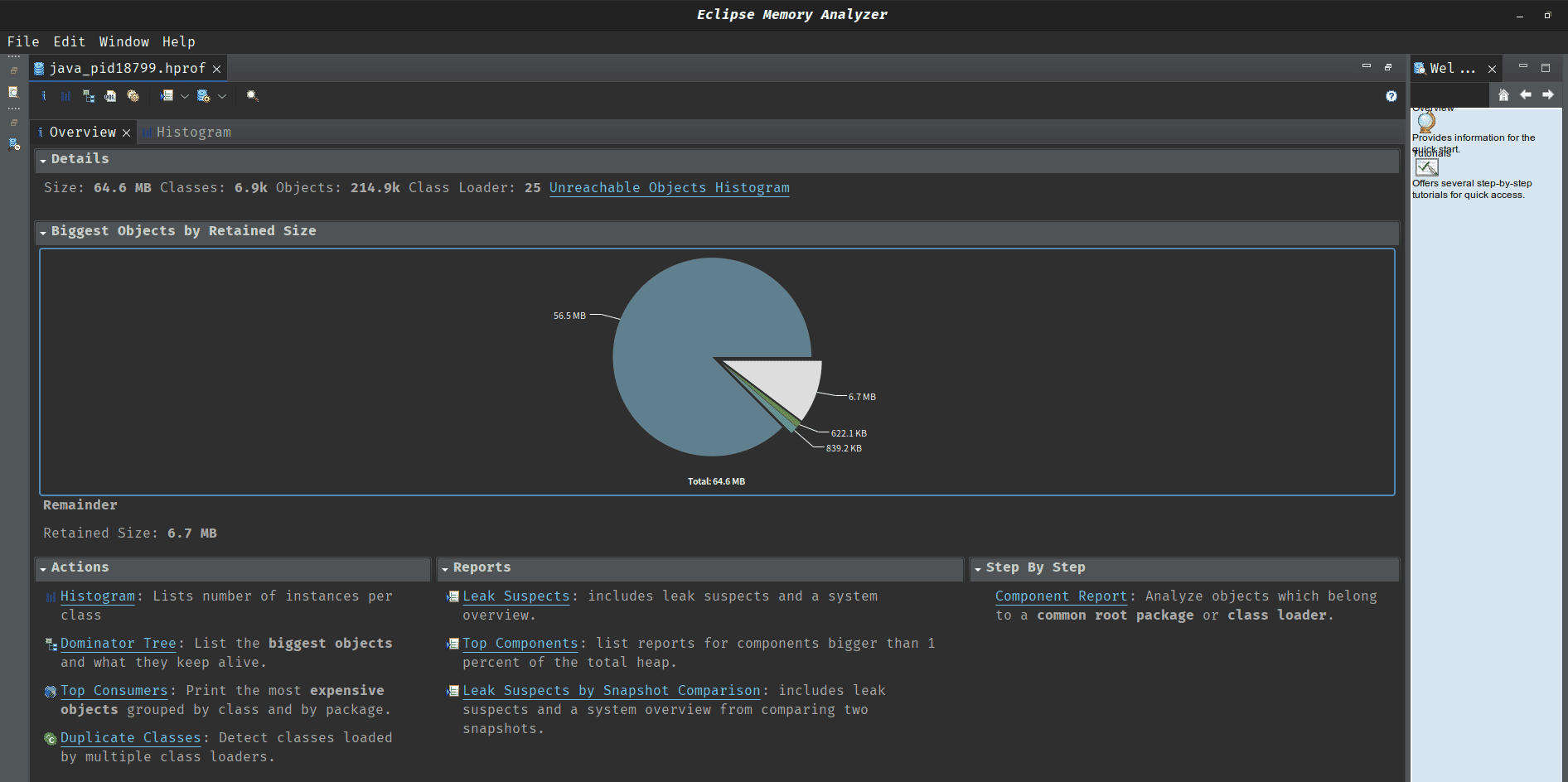The width and height of the screenshot is (1568, 782).
Task: Click the Tutorials checklist icon in Welcome
Action: click(x=1426, y=167)
